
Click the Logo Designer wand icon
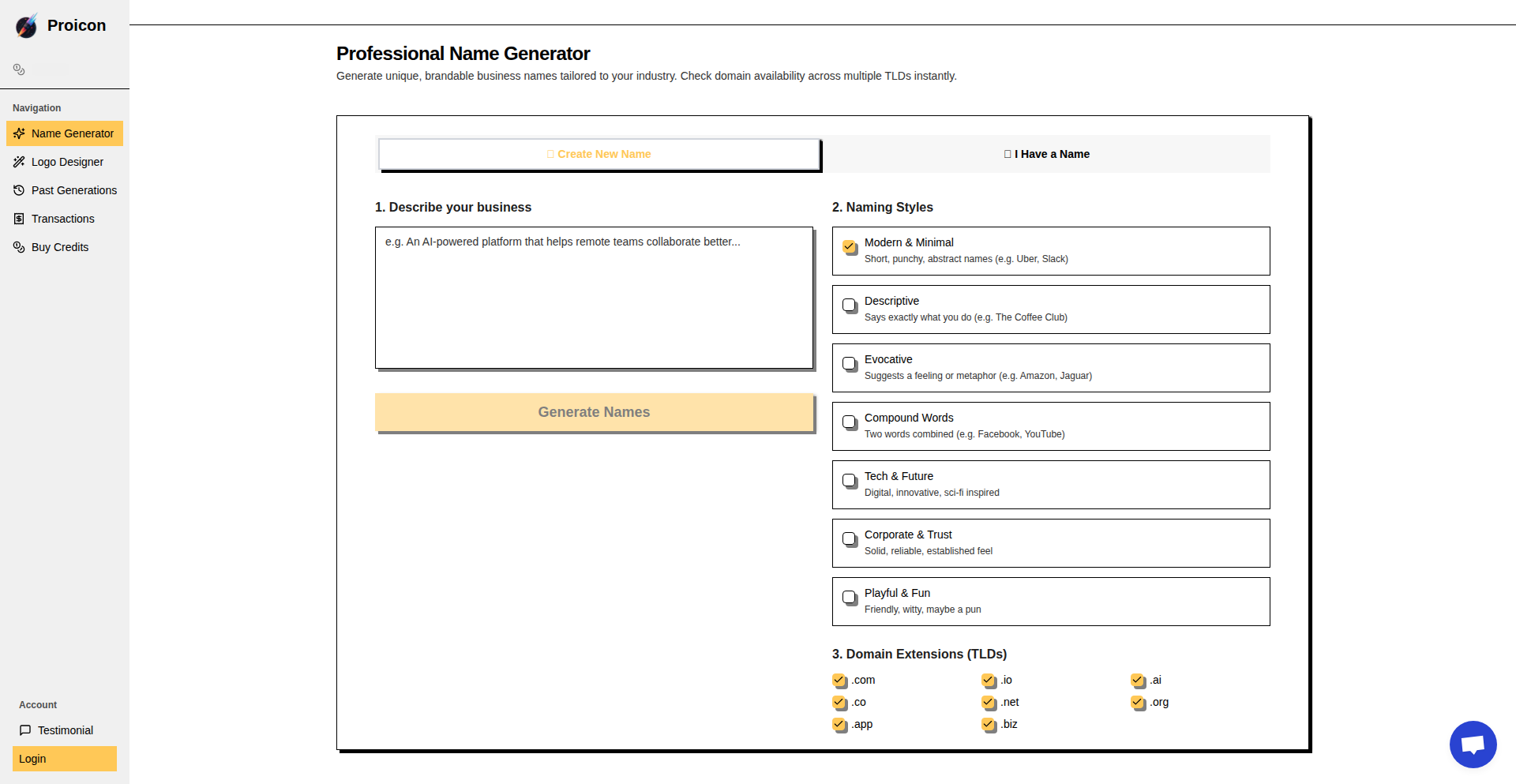click(19, 162)
